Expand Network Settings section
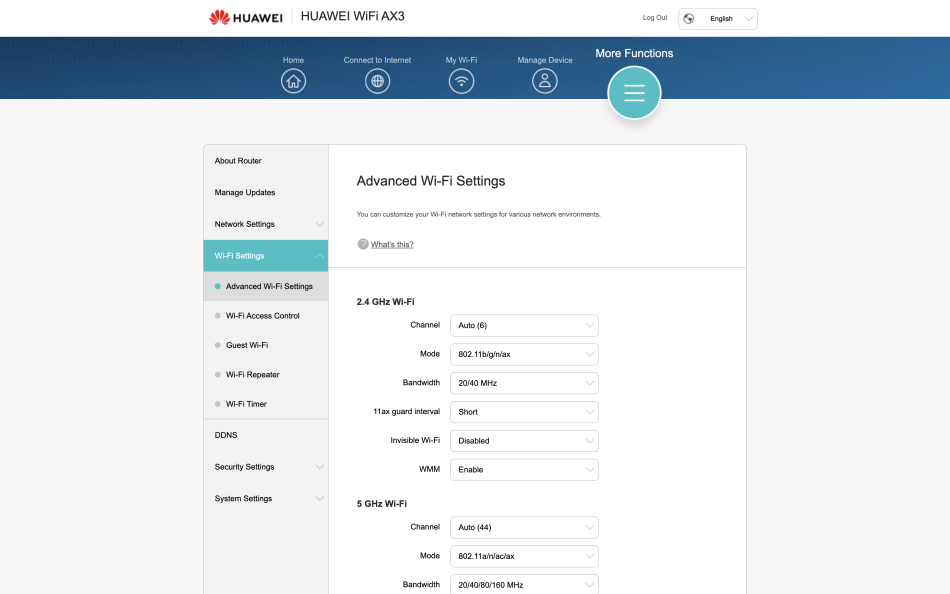 pyautogui.click(x=266, y=224)
